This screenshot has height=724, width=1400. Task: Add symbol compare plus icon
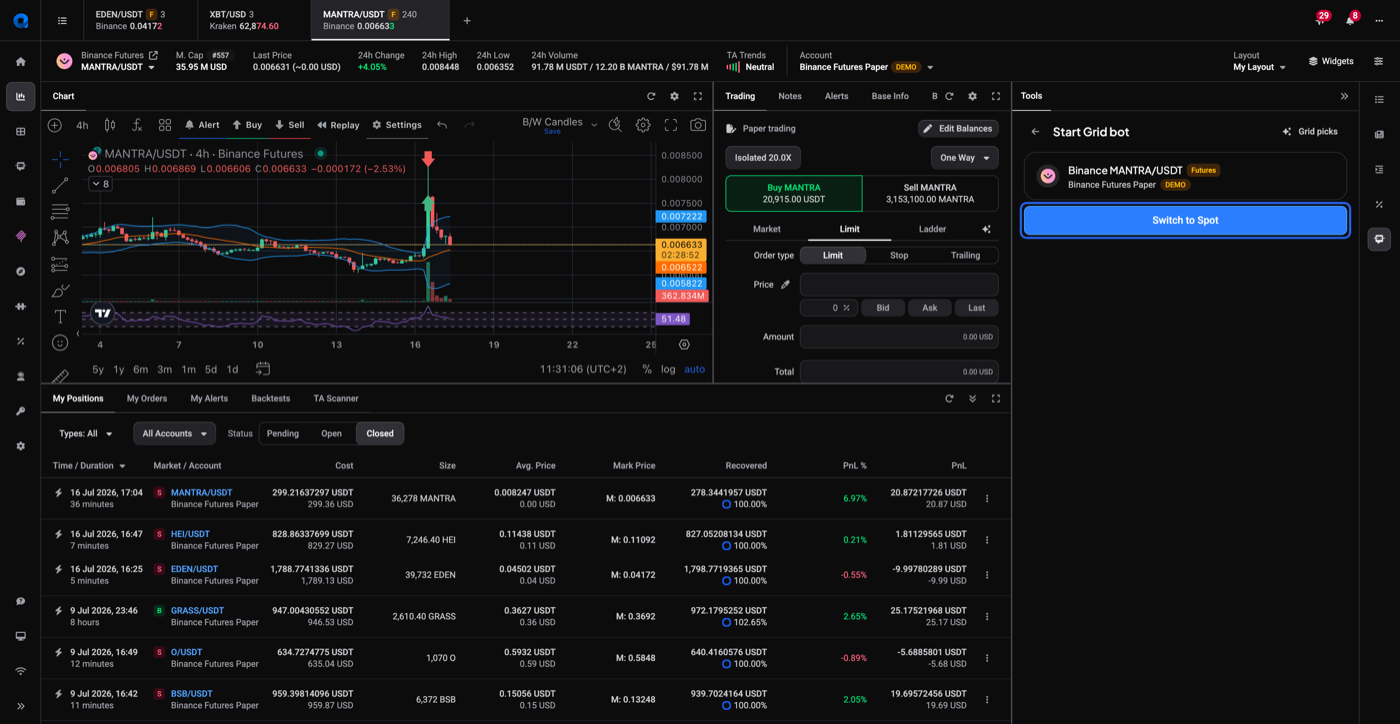(x=55, y=125)
